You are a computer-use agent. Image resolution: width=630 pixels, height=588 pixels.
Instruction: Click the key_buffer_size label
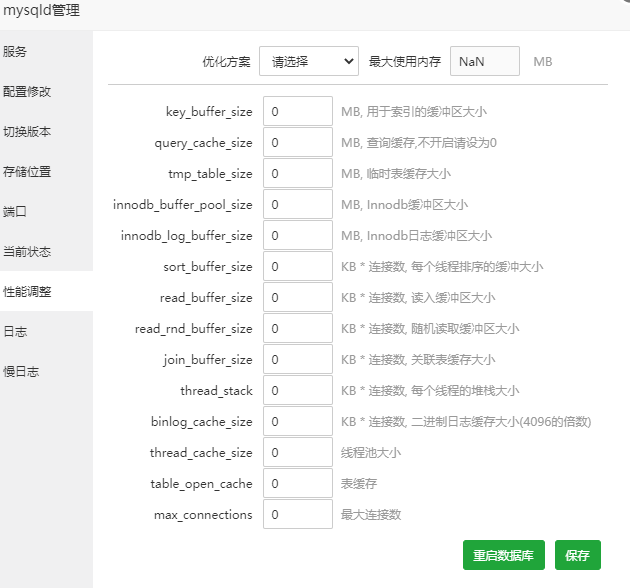[x=209, y=112]
